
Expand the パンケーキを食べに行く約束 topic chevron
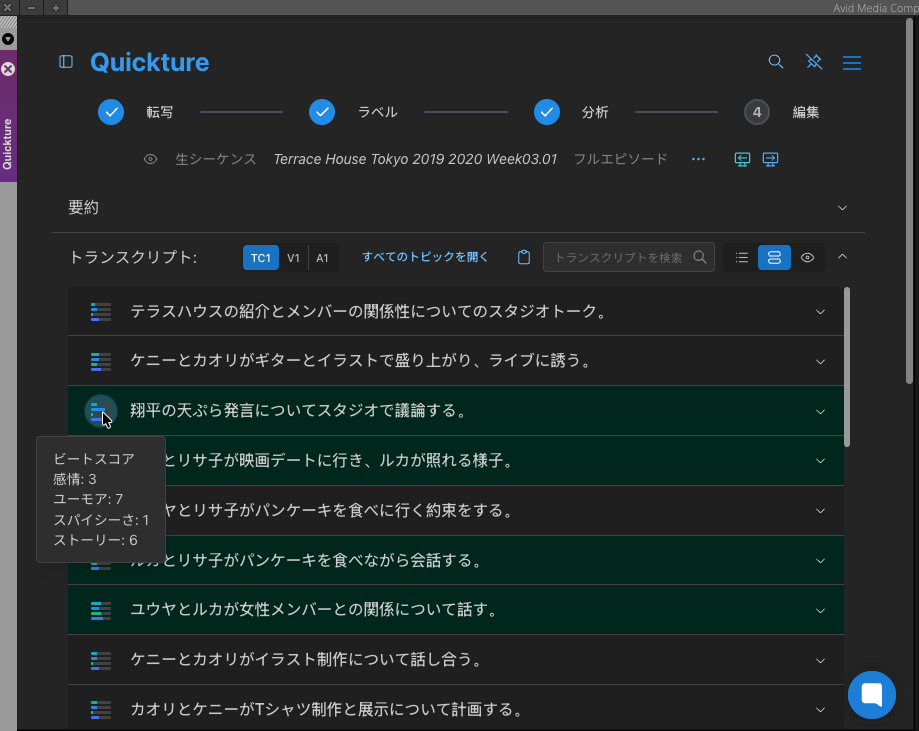coord(821,511)
